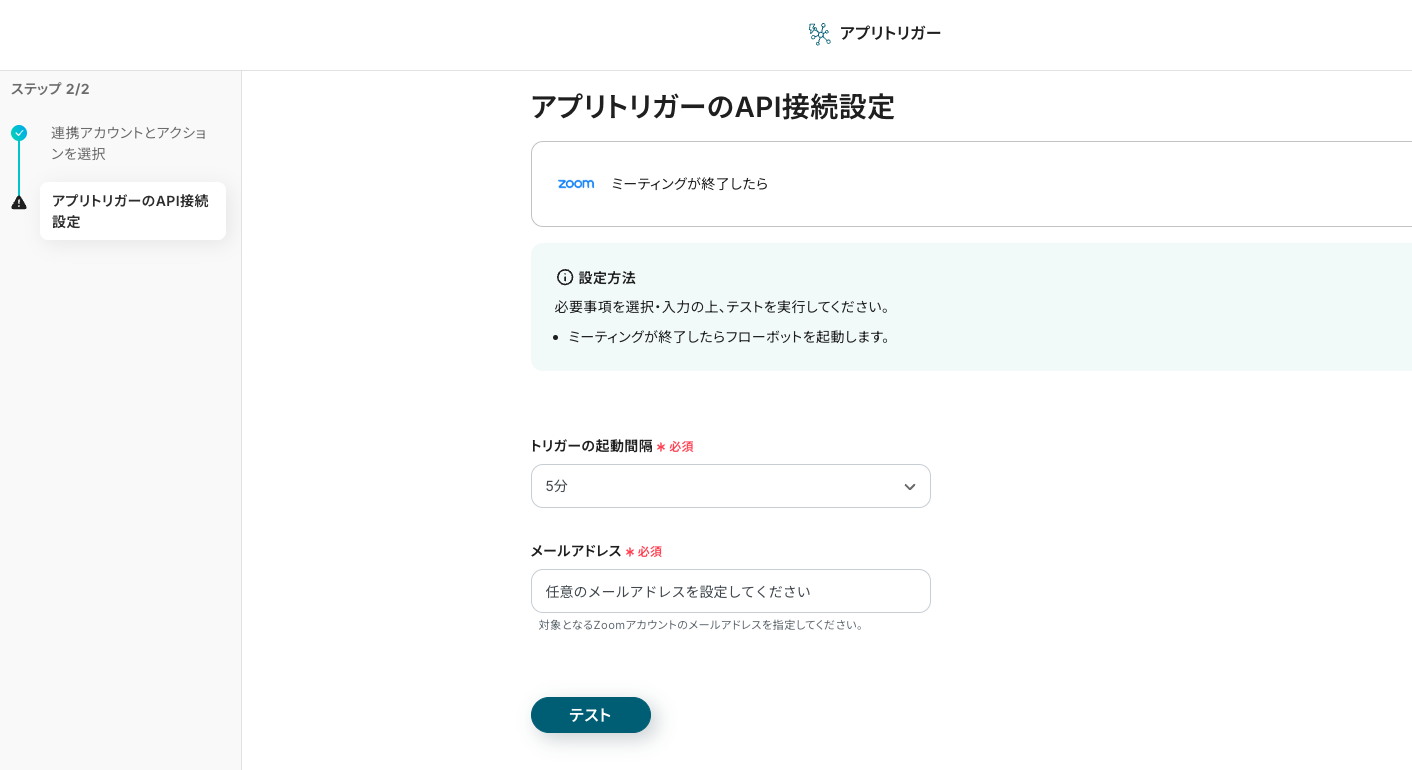Click the ステップ 2/2 label
Image resolution: width=1412 pixels, height=770 pixels.
click(x=50, y=89)
